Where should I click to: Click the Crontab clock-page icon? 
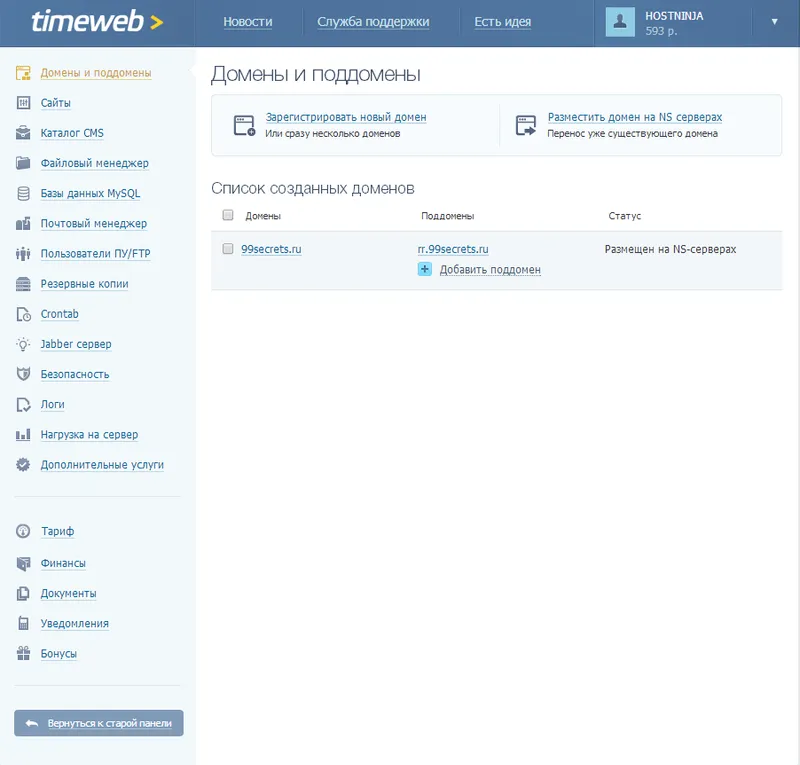23,314
